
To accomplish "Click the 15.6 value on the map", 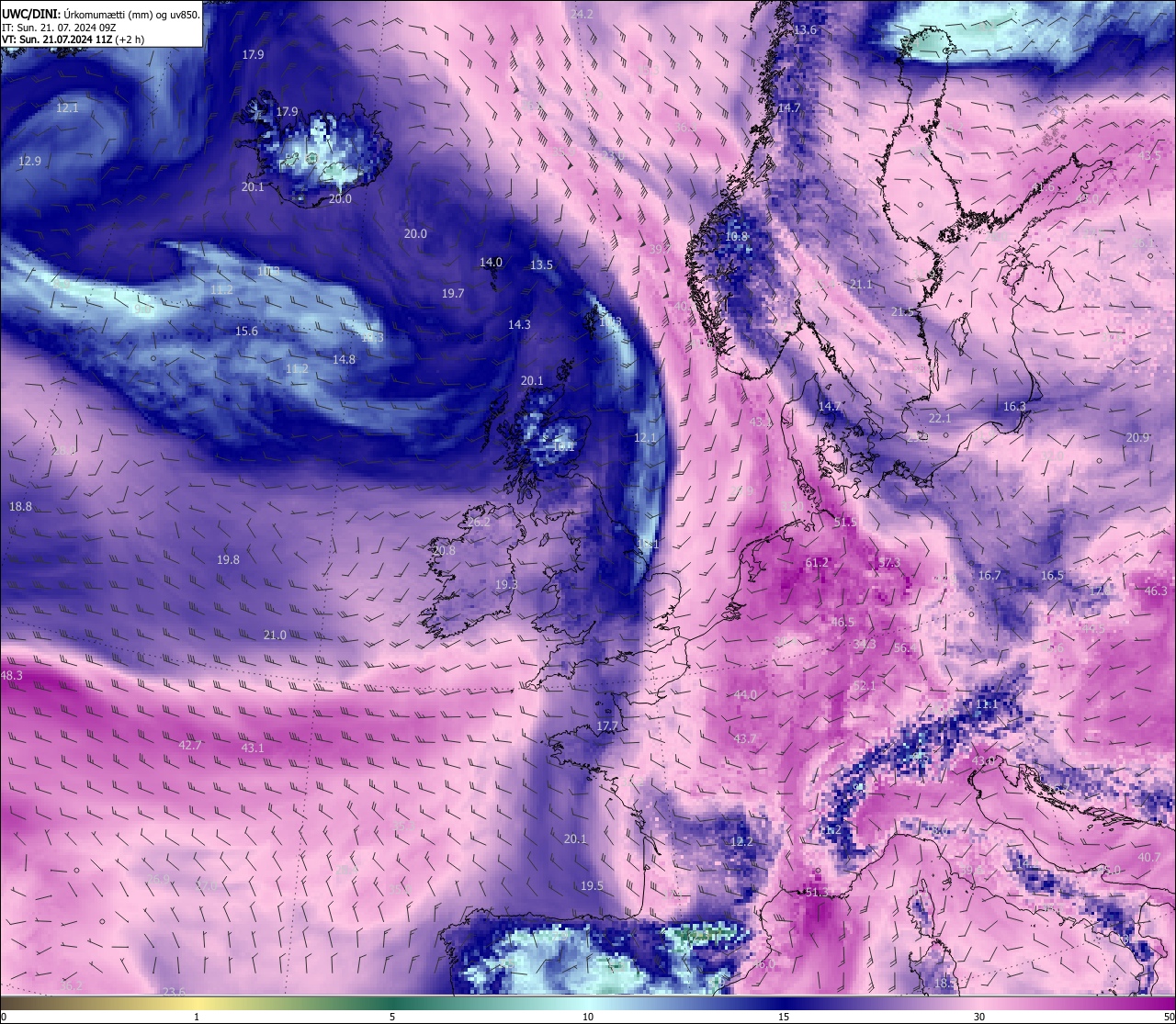I will pos(247,332).
